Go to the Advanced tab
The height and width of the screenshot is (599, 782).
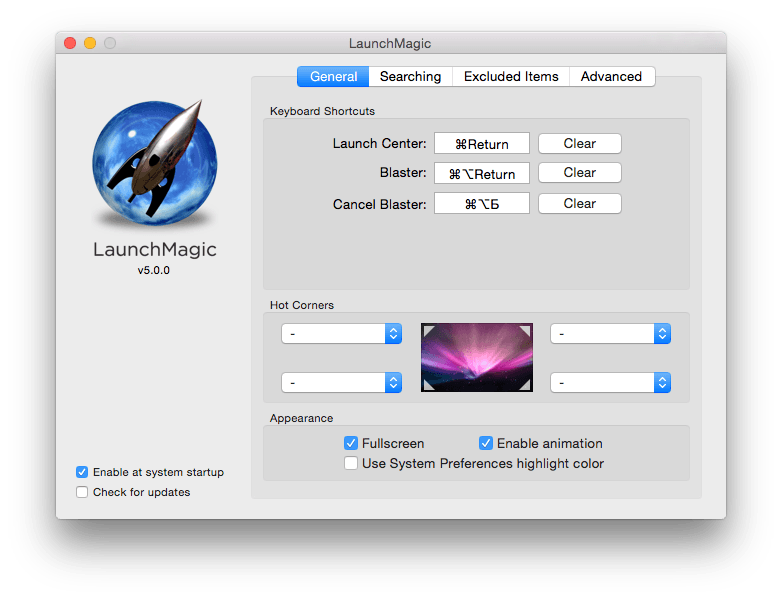pos(611,76)
